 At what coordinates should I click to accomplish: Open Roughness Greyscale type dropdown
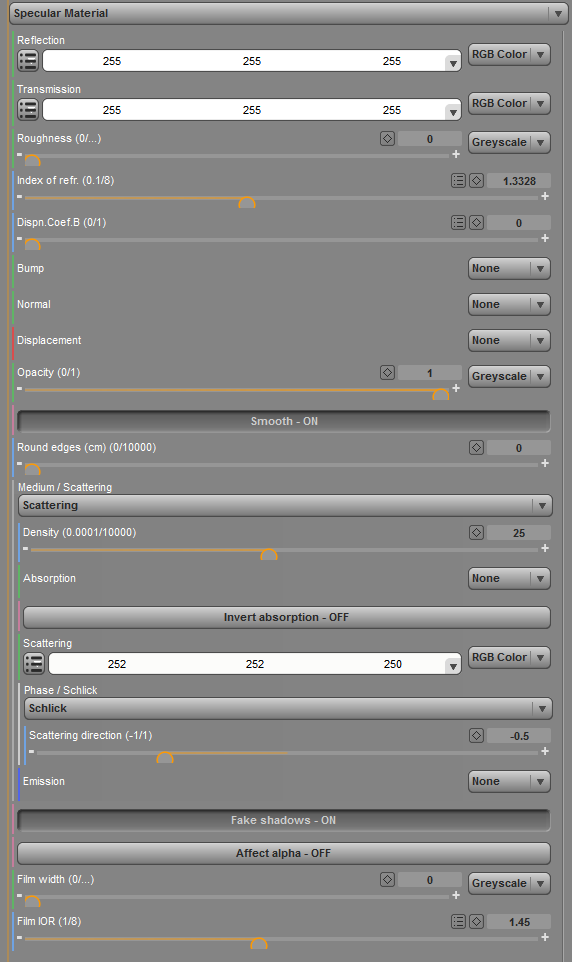(509, 142)
